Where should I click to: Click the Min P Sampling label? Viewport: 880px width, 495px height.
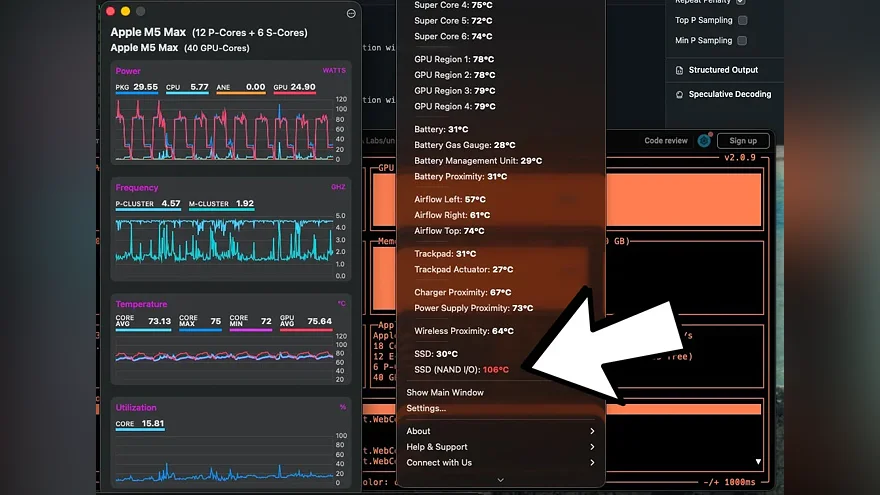[704, 40]
